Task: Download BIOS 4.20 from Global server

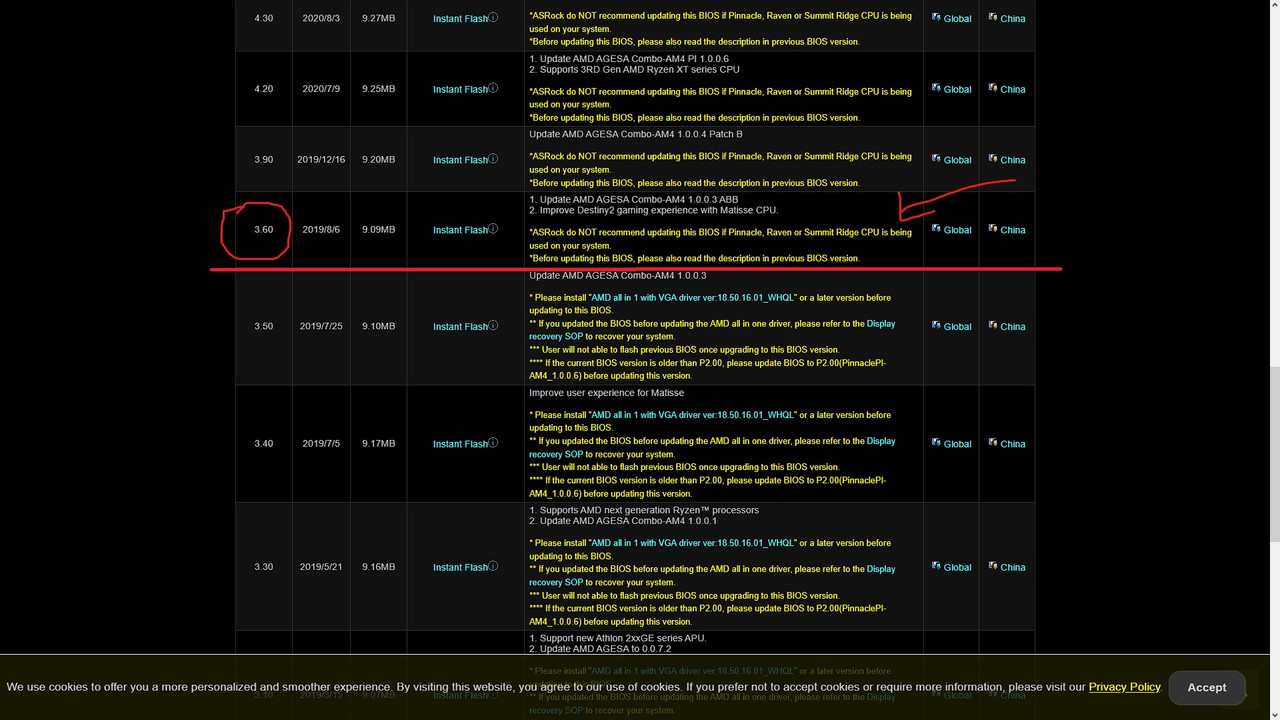Action: (x=951, y=89)
